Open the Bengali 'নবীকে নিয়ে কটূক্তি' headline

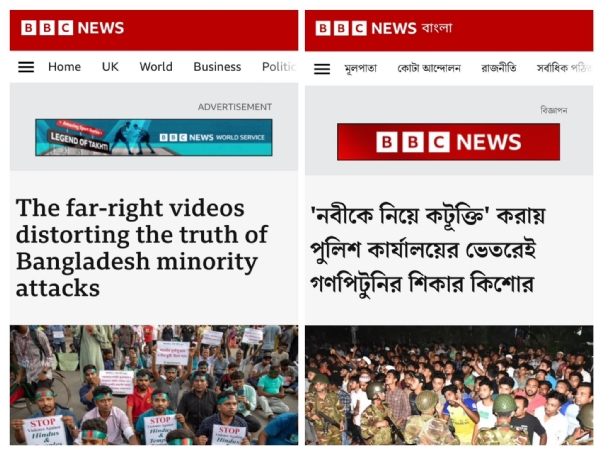tap(427, 249)
